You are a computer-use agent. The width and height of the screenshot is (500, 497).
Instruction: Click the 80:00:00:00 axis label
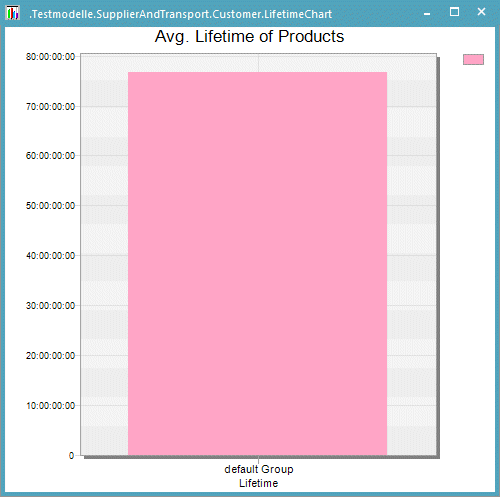pyautogui.click(x=51, y=57)
